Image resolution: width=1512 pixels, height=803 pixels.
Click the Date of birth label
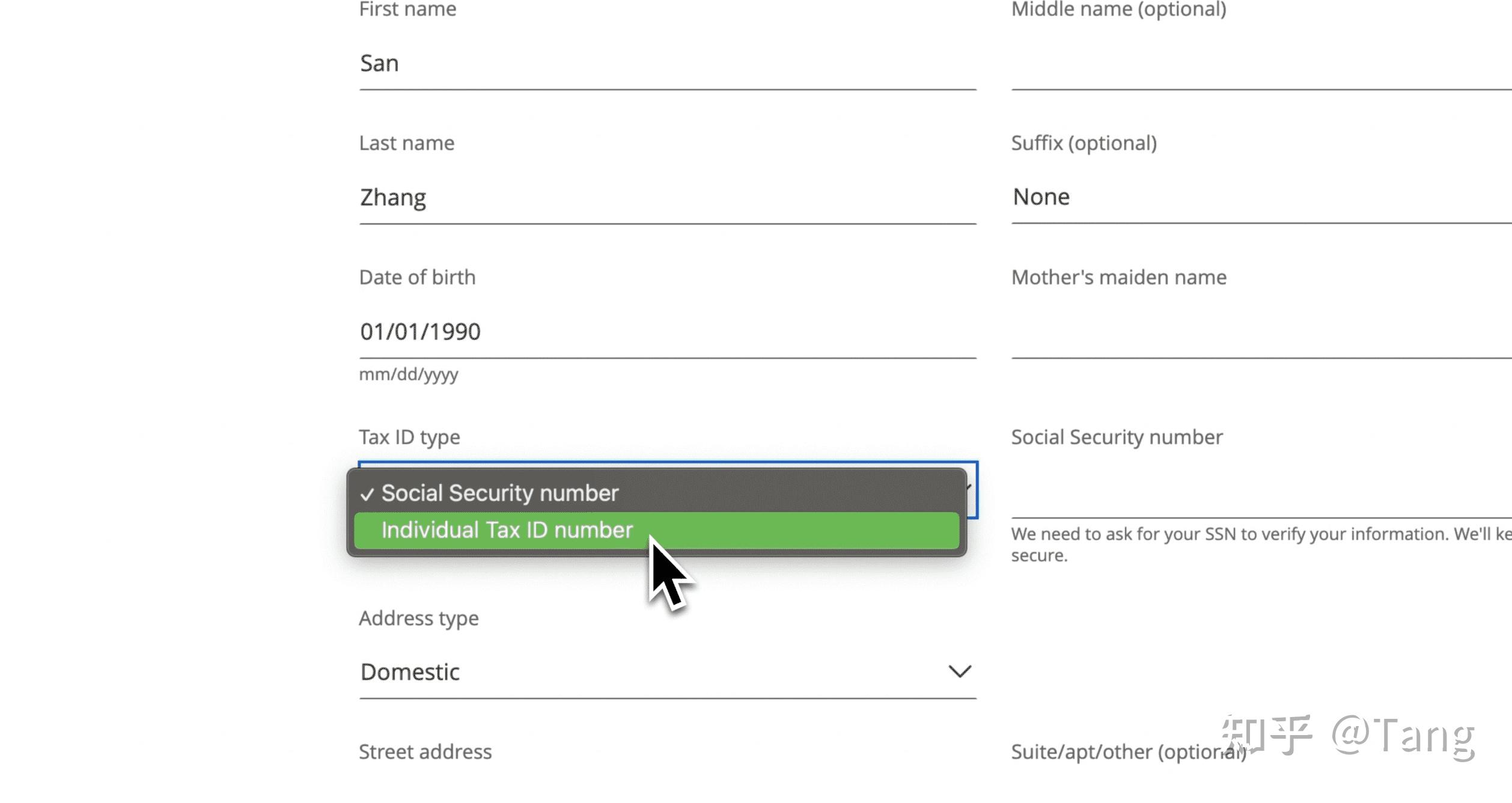click(417, 278)
